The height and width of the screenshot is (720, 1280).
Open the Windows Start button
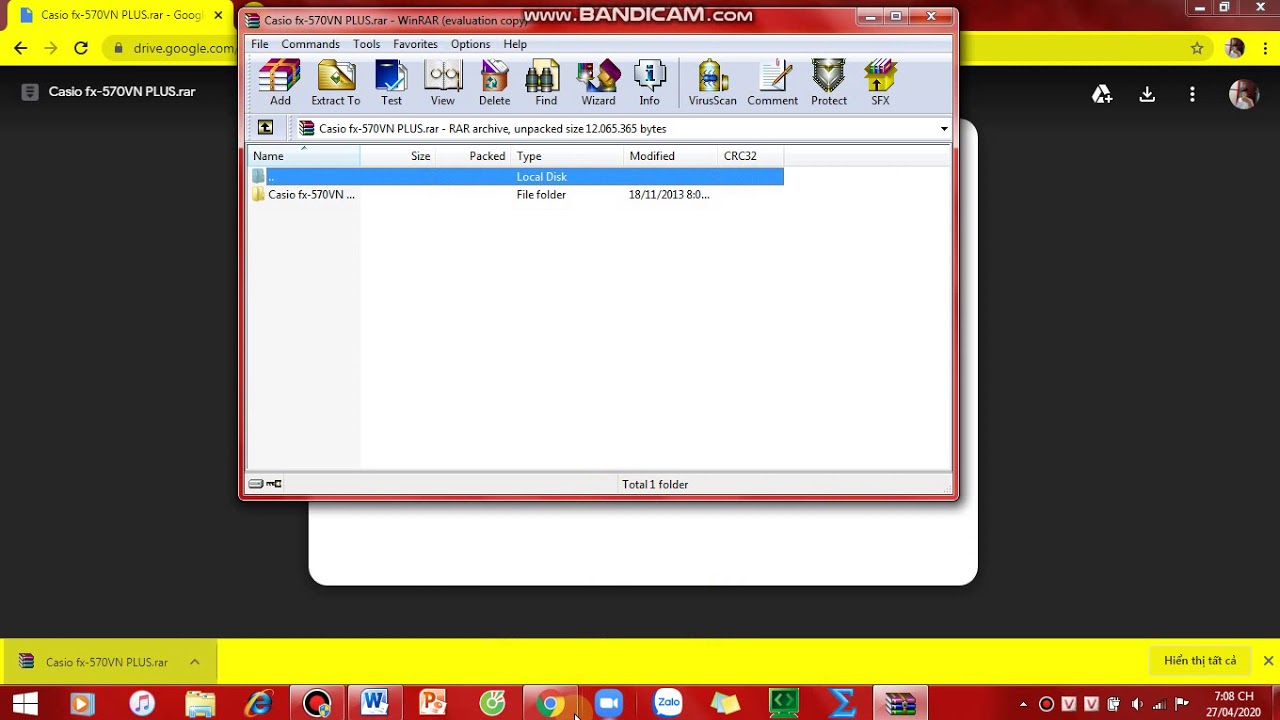[25, 704]
